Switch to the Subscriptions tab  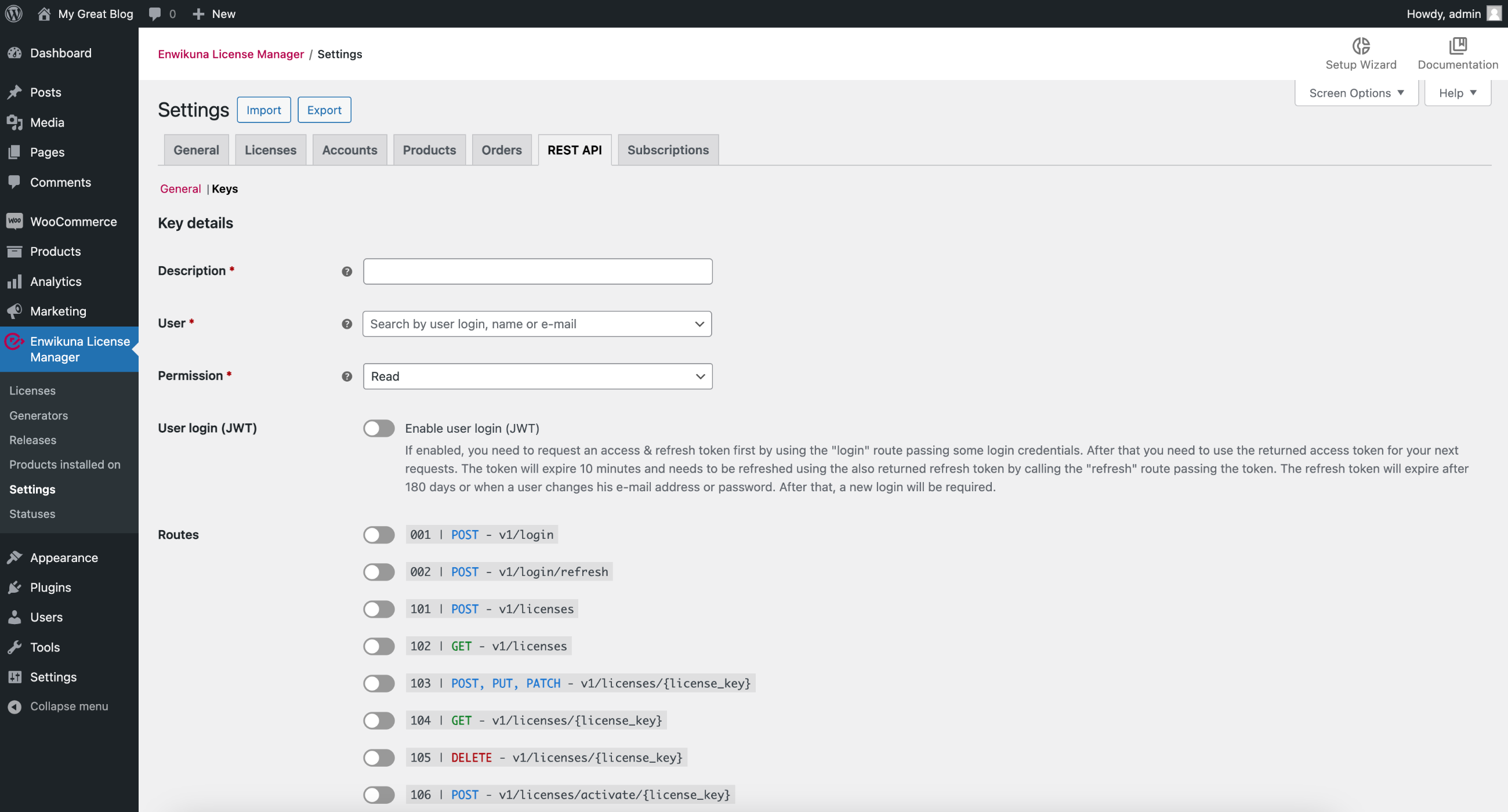668,150
